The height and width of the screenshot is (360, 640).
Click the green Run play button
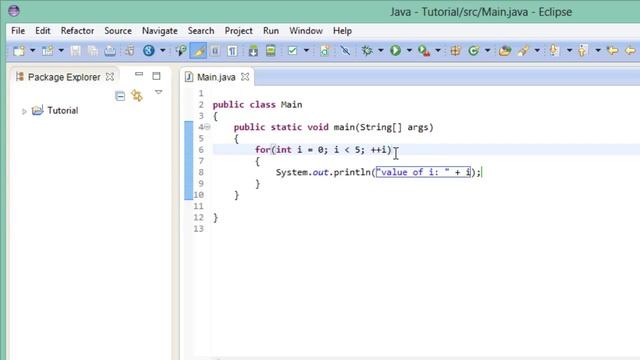pos(395,51)
